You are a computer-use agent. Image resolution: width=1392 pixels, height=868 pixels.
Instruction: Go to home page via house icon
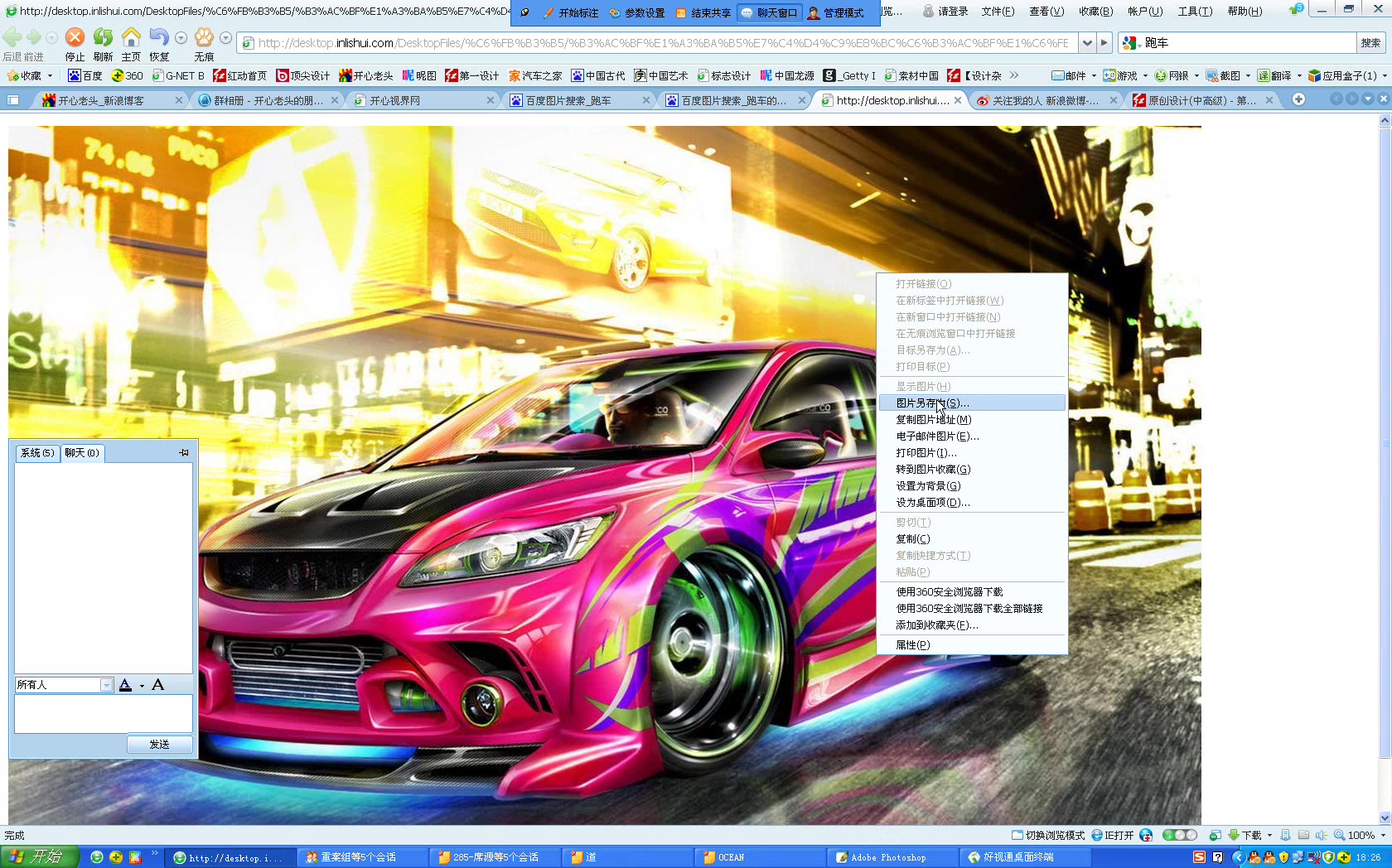pyautogui.click(x=131, y=37)
